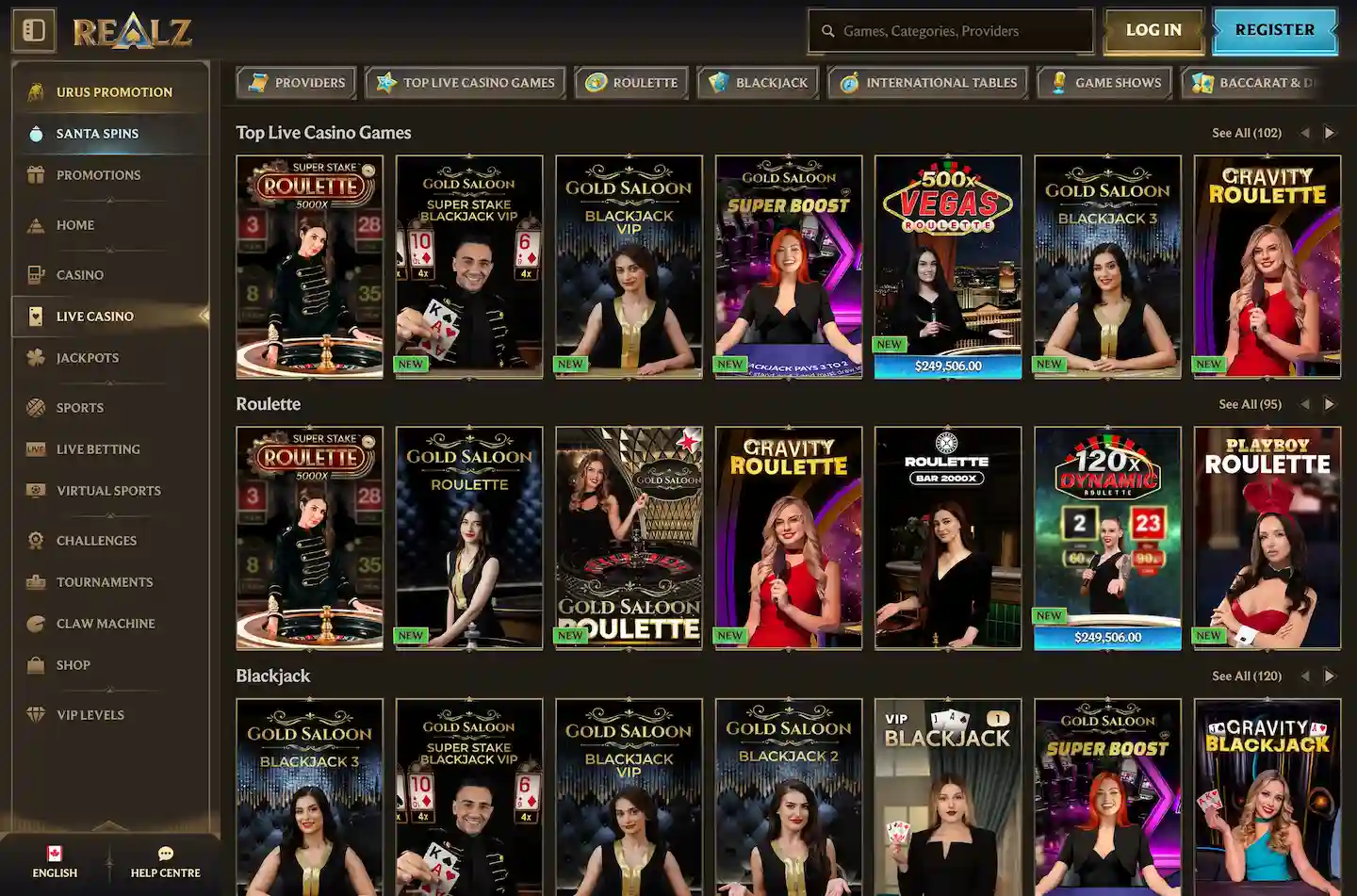The height and width of the screenshot is (896, 1357).
Task: See All (95) Roulette games
Action: [1250, 404]
